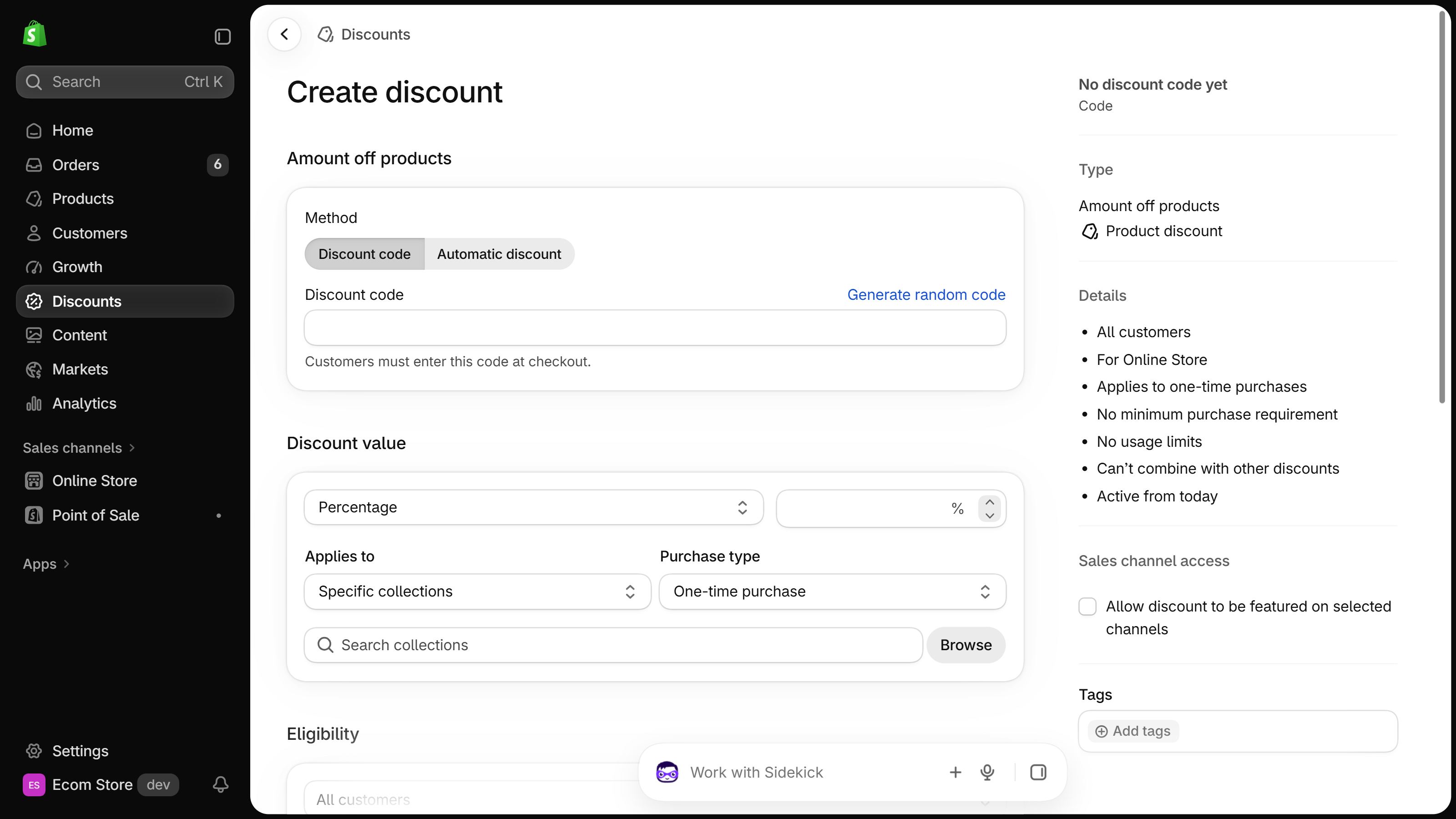Click the Analytics bar chart icon
Image resolution: width=1456 pixels, height=819 pixels.
34,404
